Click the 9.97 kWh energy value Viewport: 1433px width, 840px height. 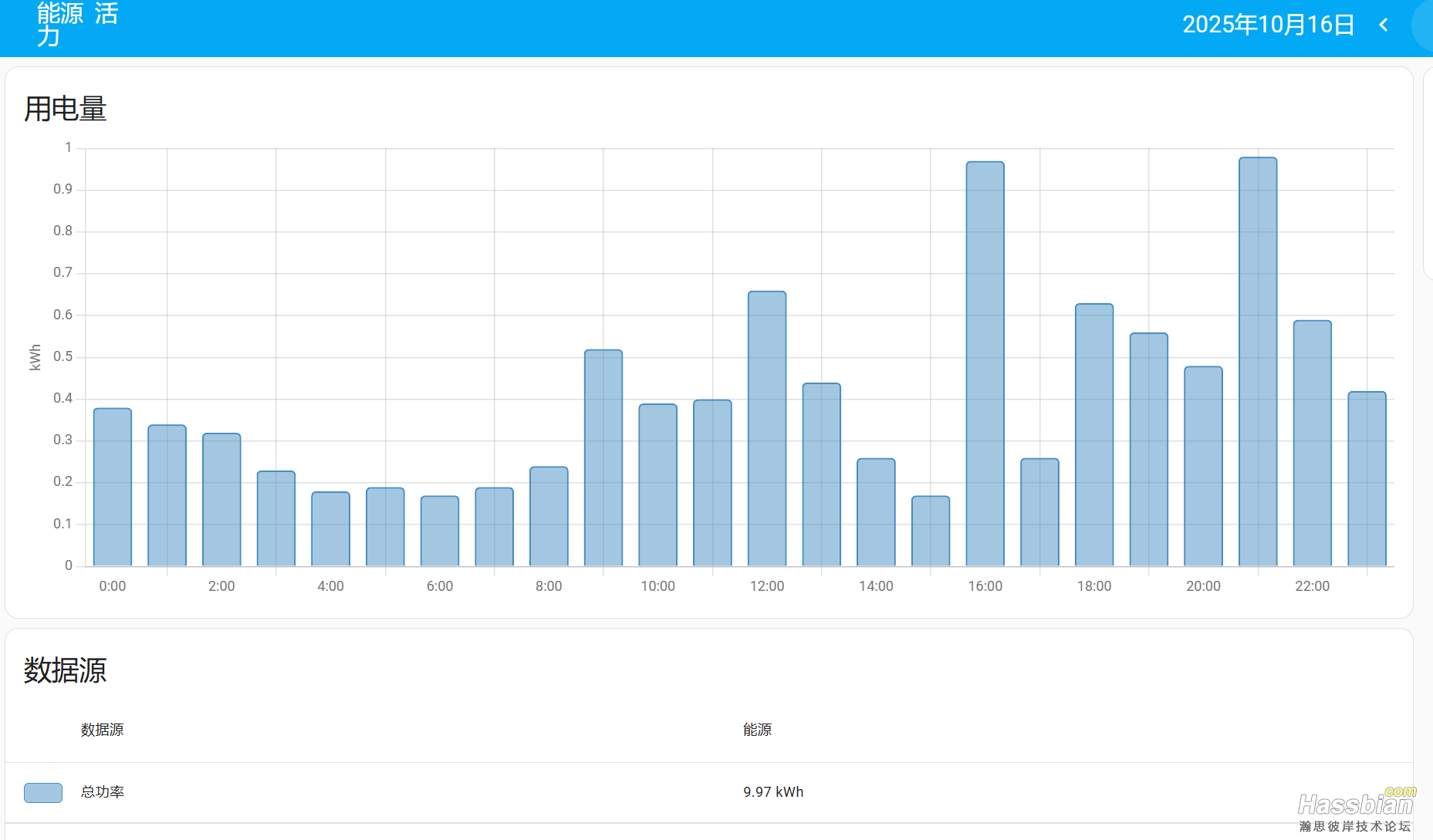(772, 792)
